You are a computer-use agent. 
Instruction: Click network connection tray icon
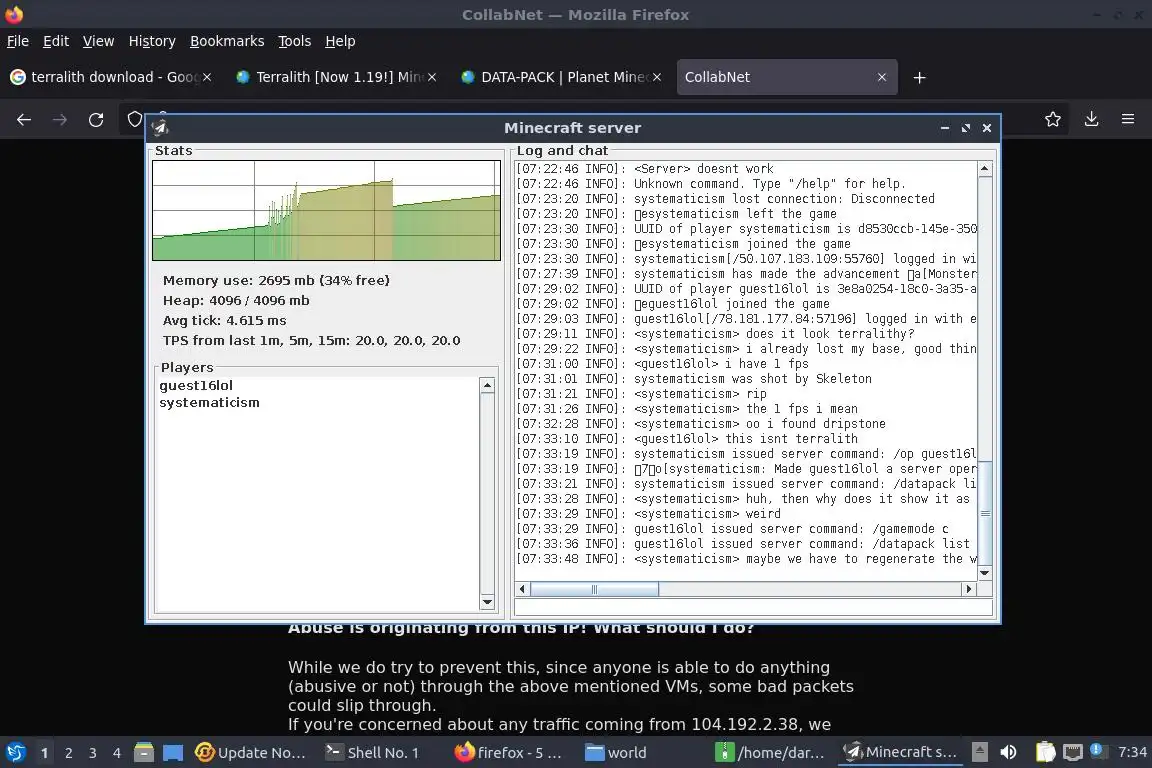pyautogui.click(x=1073, y=752)
